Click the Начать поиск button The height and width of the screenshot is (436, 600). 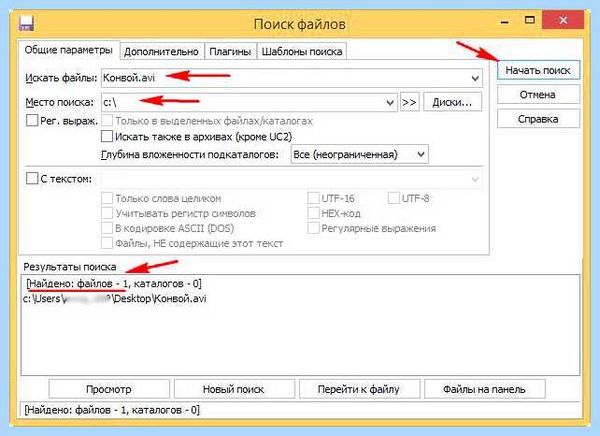(538, 70)
